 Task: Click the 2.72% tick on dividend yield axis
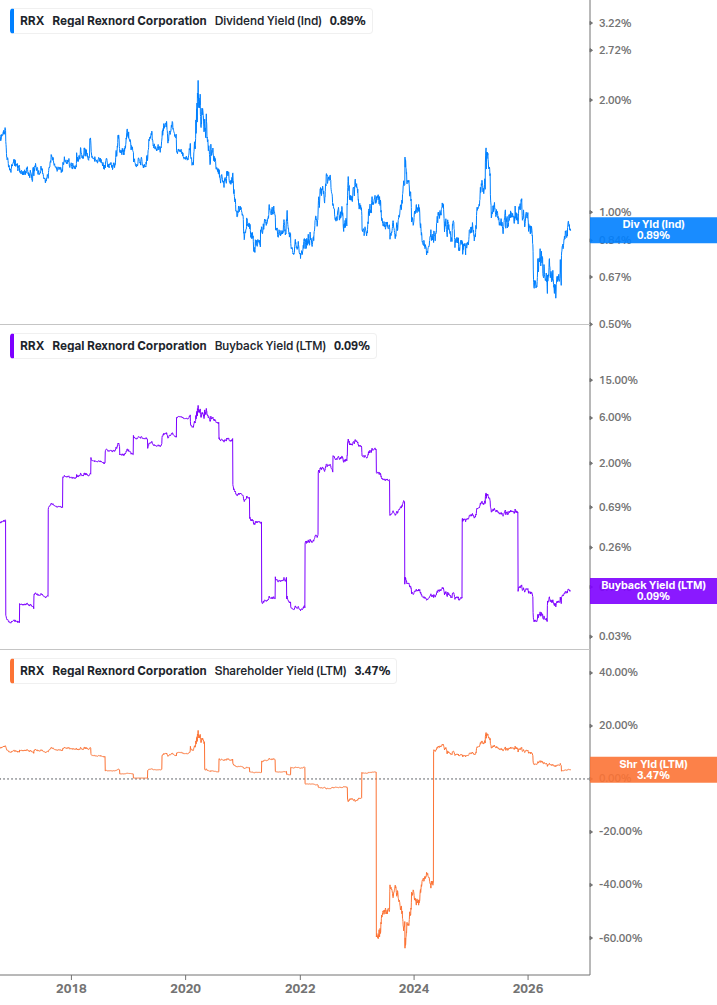pos(614,50)
